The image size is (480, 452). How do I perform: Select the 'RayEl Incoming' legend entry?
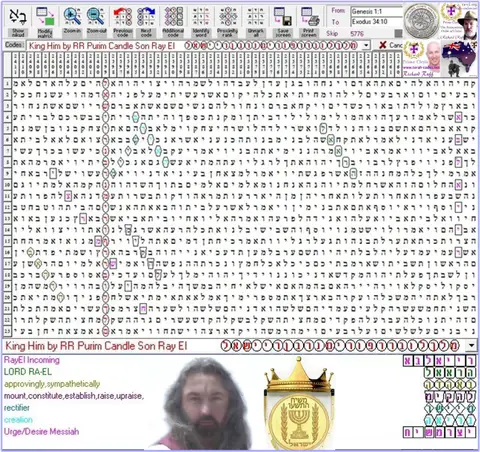(x=32, y=360)
